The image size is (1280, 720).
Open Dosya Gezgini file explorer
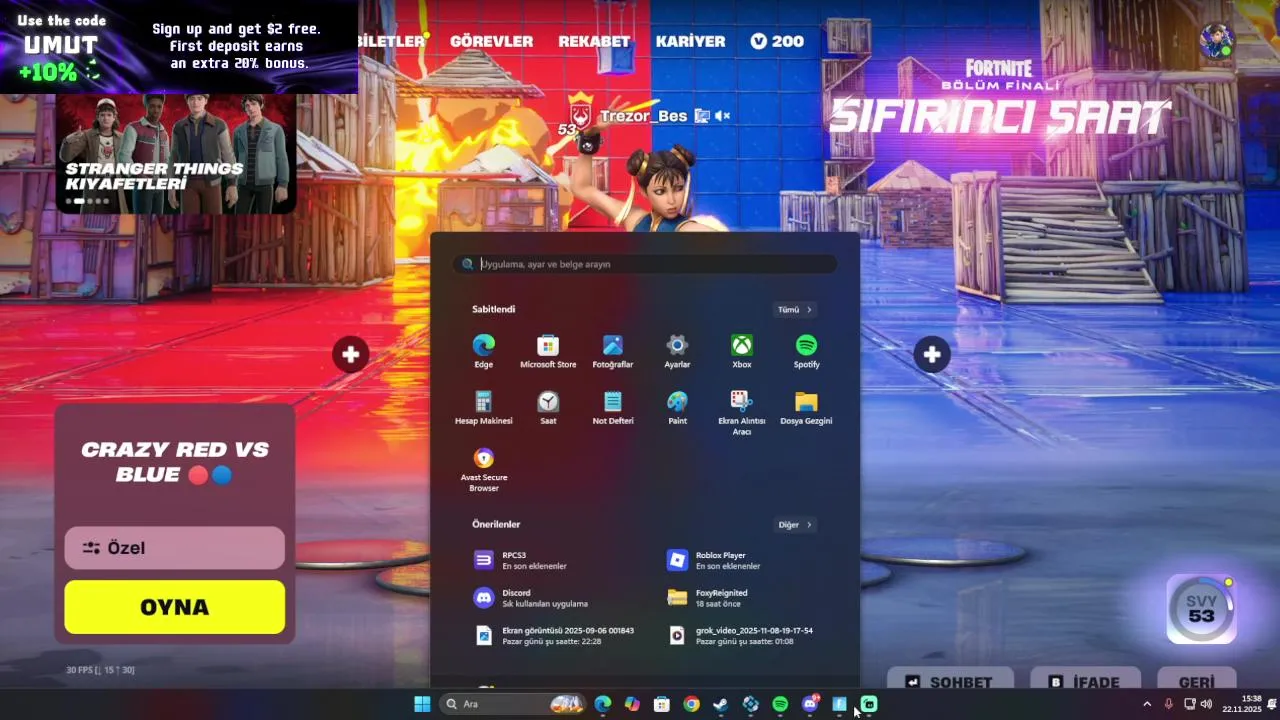pos(806,407)
